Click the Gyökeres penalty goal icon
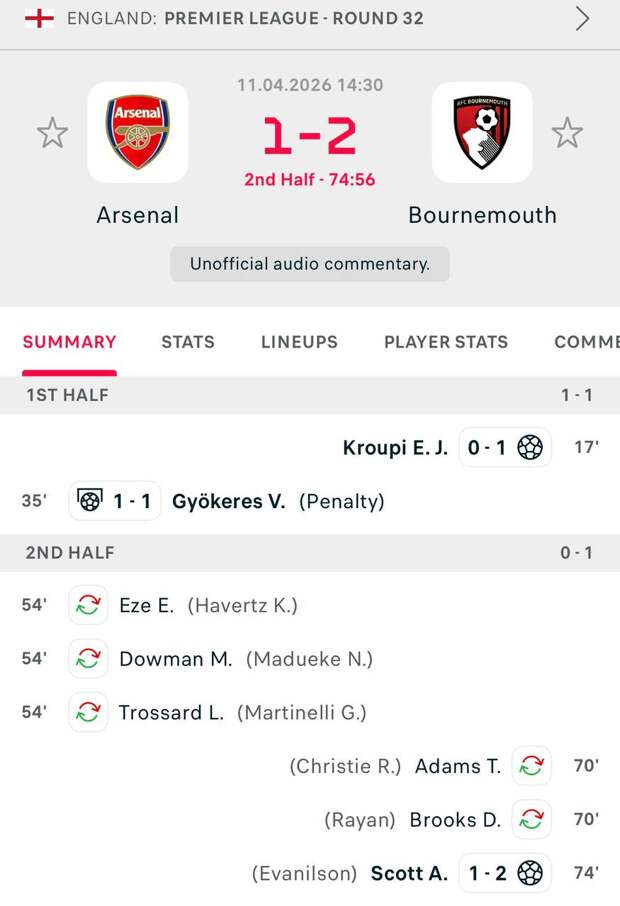This screenshot has height=906, width=620. click(x=90, y=501)
